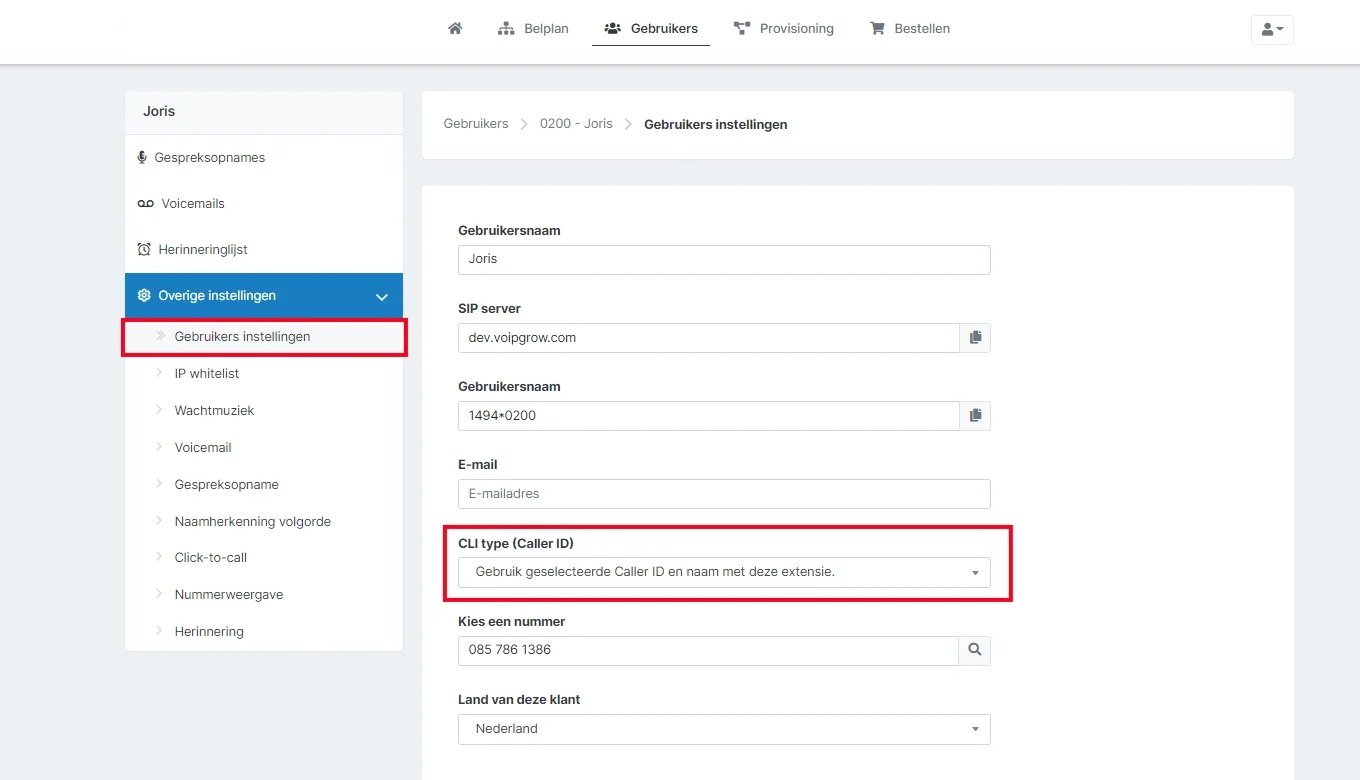
Task: Click the microphone icon beside Gespreksopnames
Action: click(142, 157)
